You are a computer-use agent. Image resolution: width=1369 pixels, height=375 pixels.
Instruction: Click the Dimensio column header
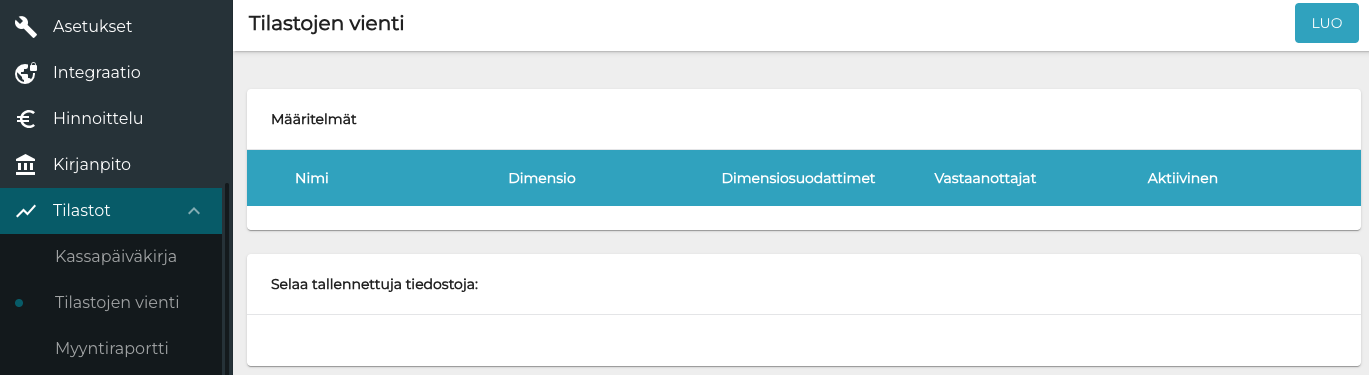[x=542, y=178]
